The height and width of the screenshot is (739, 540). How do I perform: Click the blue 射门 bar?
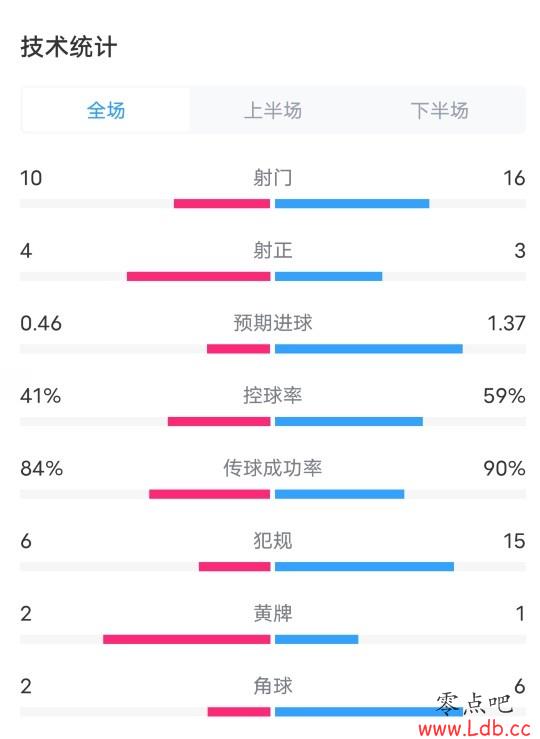coord(352,204)
